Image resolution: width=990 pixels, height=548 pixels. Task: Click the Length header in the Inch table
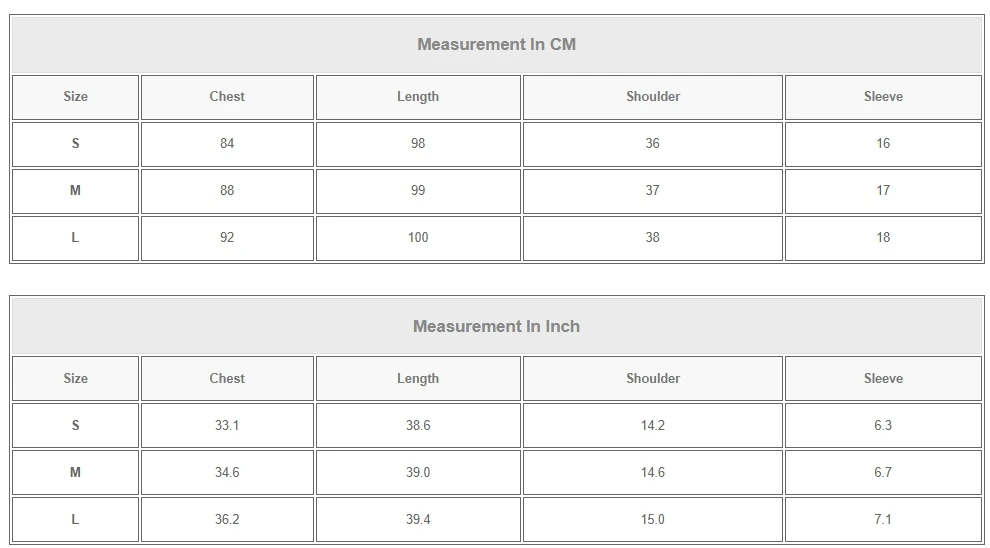pos(418,379)
